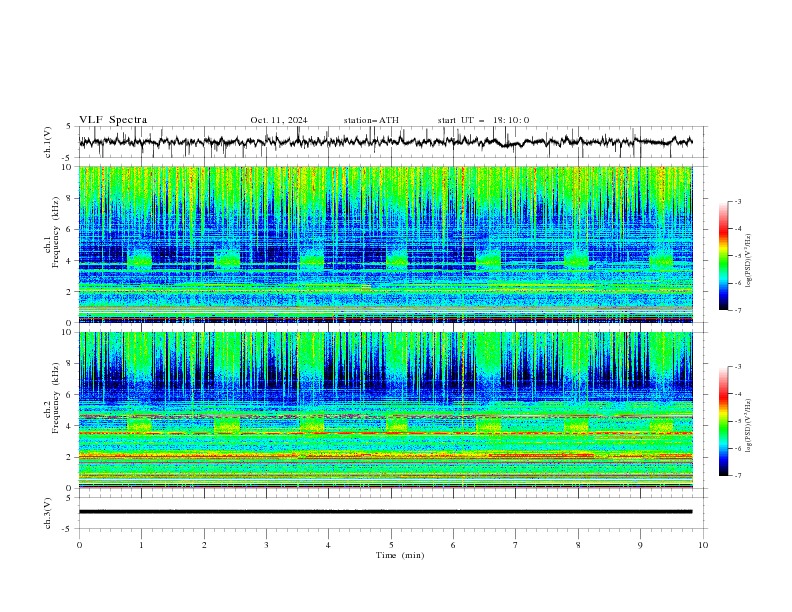792x612 pixels.
Task: Click the "-7" tick on ch.2 colour bar
Action: coord(737,475)
